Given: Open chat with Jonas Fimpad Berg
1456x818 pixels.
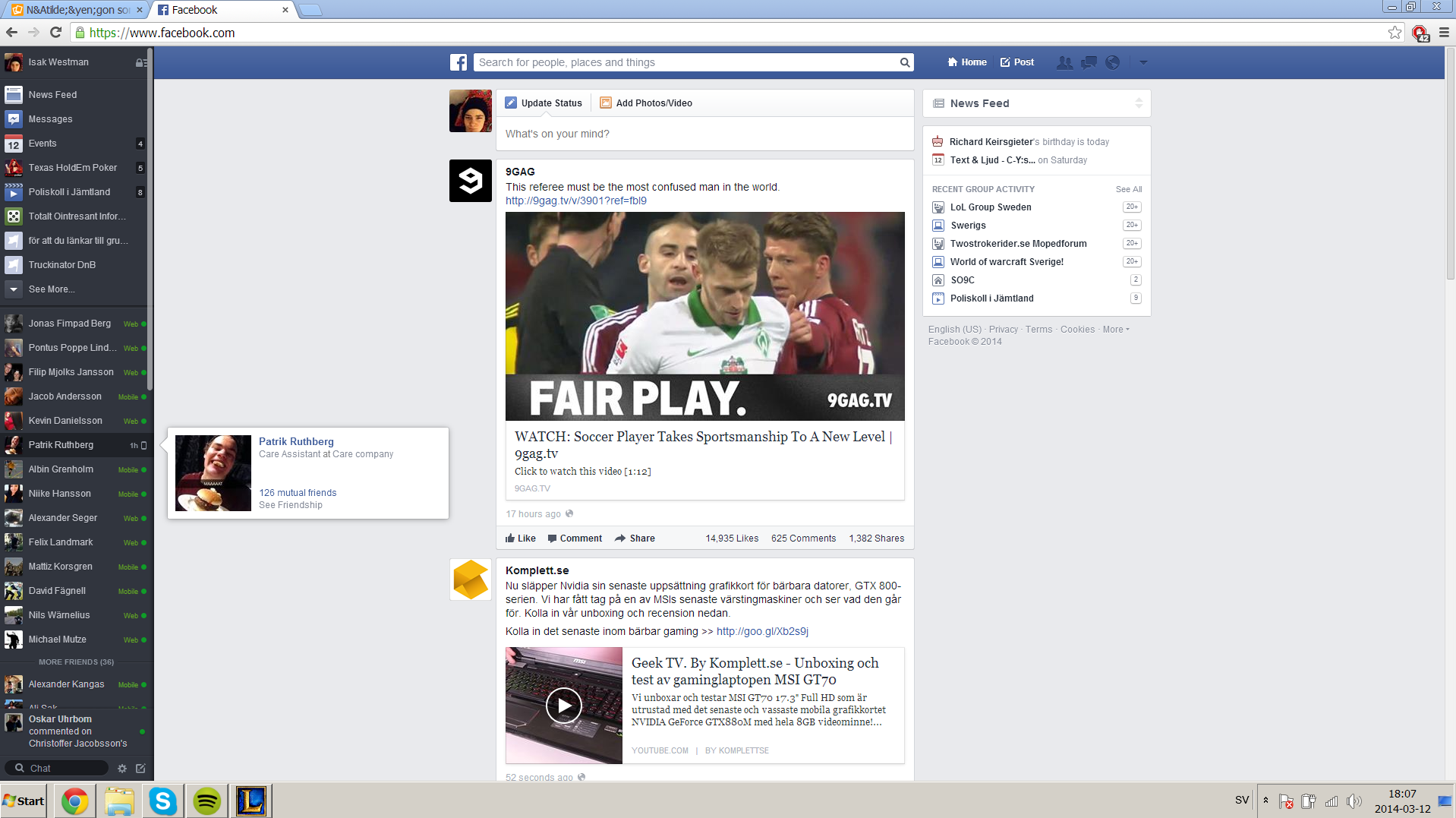Looking at the screenshot, I should (74, 324).
